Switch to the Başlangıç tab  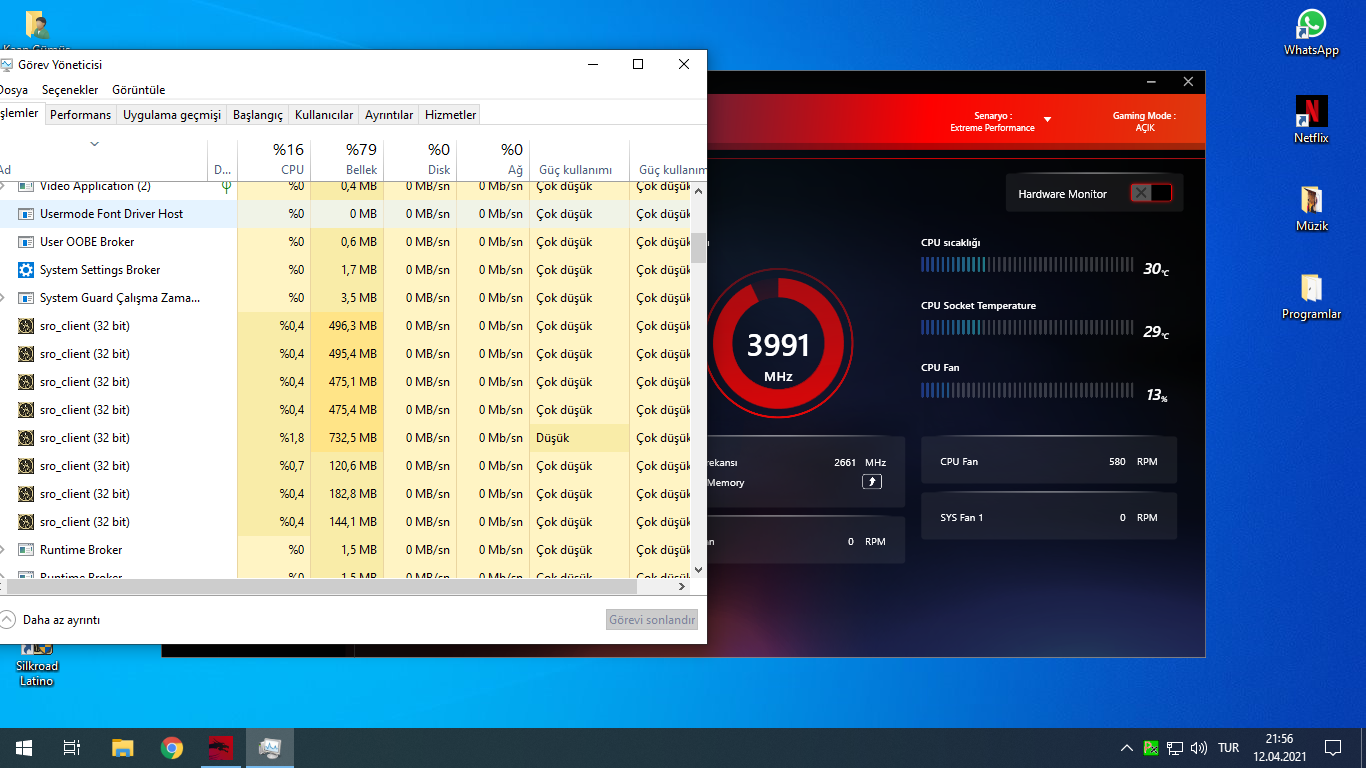(x=258, y=115)
